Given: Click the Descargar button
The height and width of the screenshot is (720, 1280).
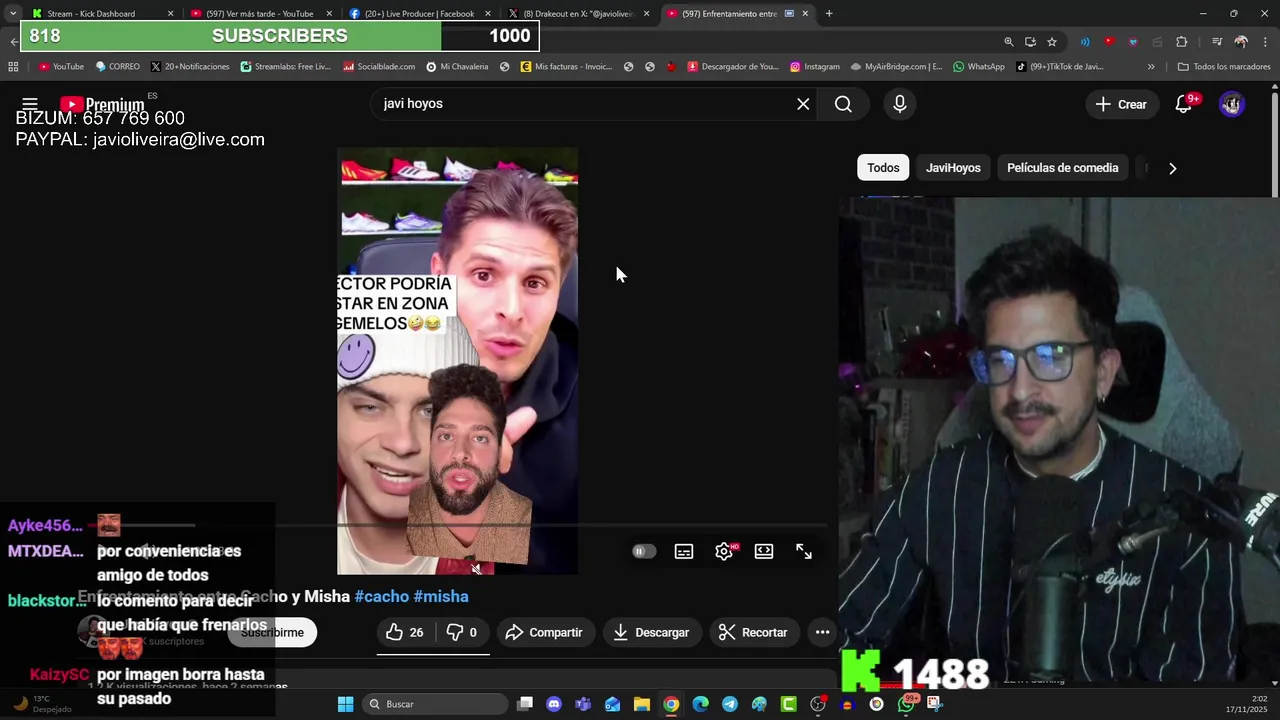Looking at the screenshot, I should pyautogui.click(x=651, y=632).
